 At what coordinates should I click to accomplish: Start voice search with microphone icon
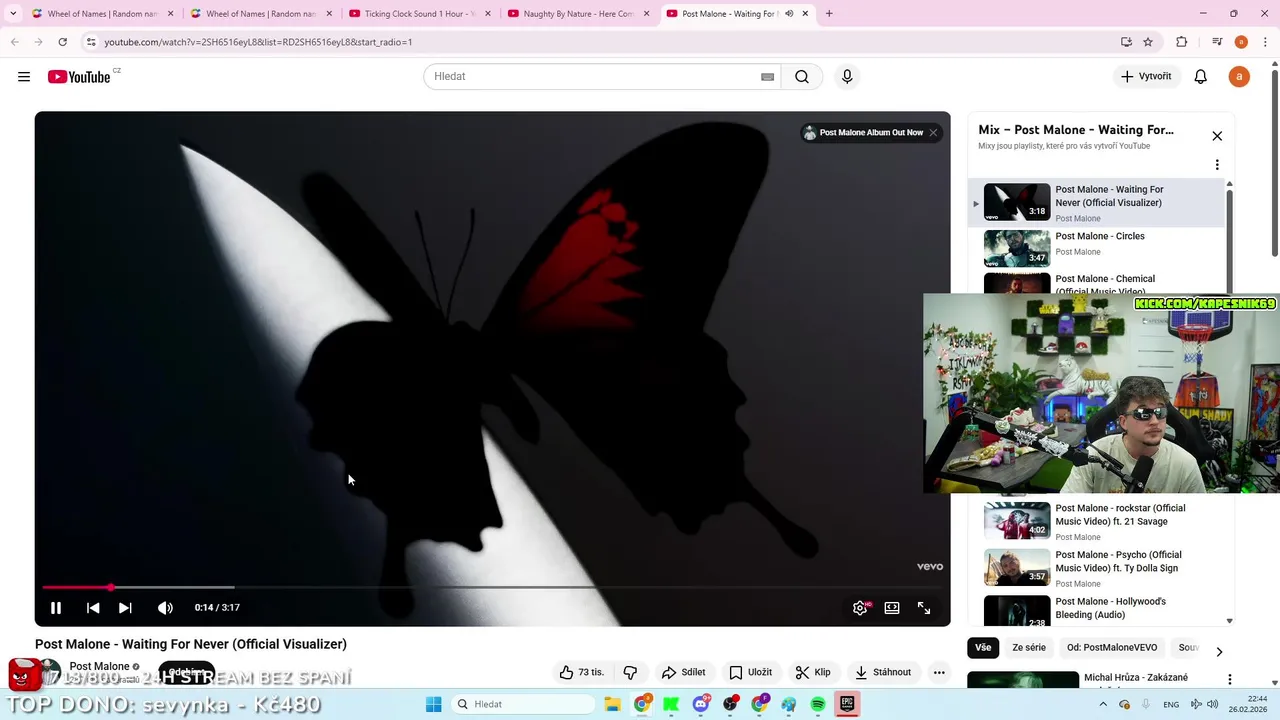coord(847,77)
